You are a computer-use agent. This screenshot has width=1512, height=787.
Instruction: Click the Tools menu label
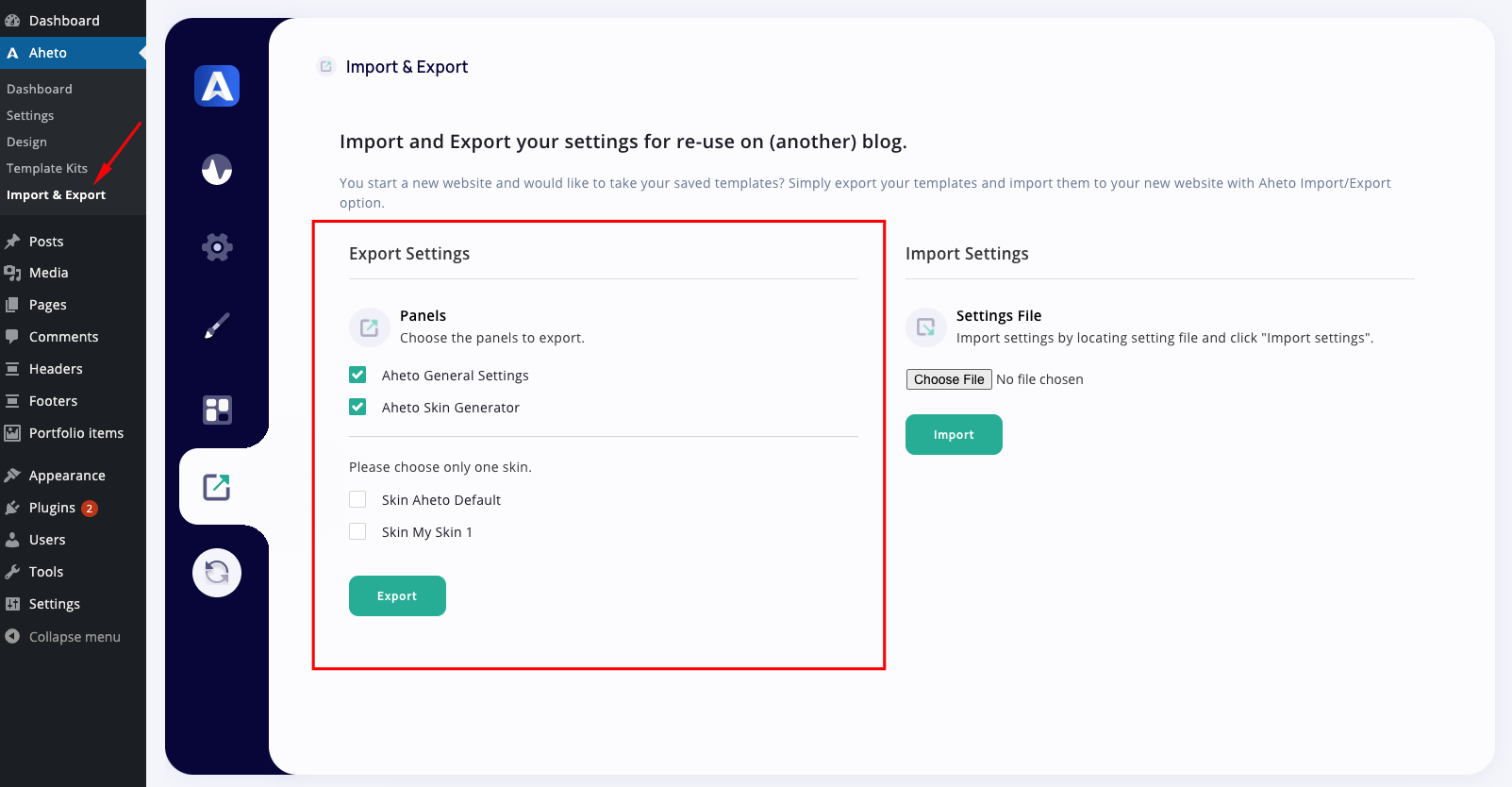(46, 572)
